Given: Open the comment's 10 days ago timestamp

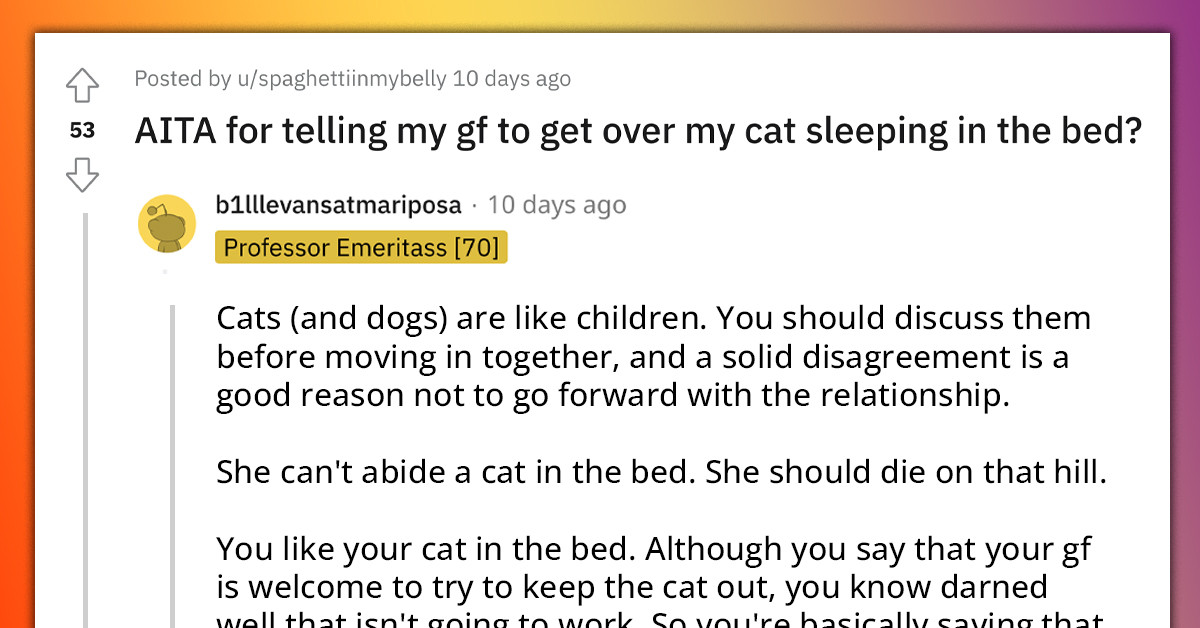Looking at the screenshot, I should coord(556,204).
